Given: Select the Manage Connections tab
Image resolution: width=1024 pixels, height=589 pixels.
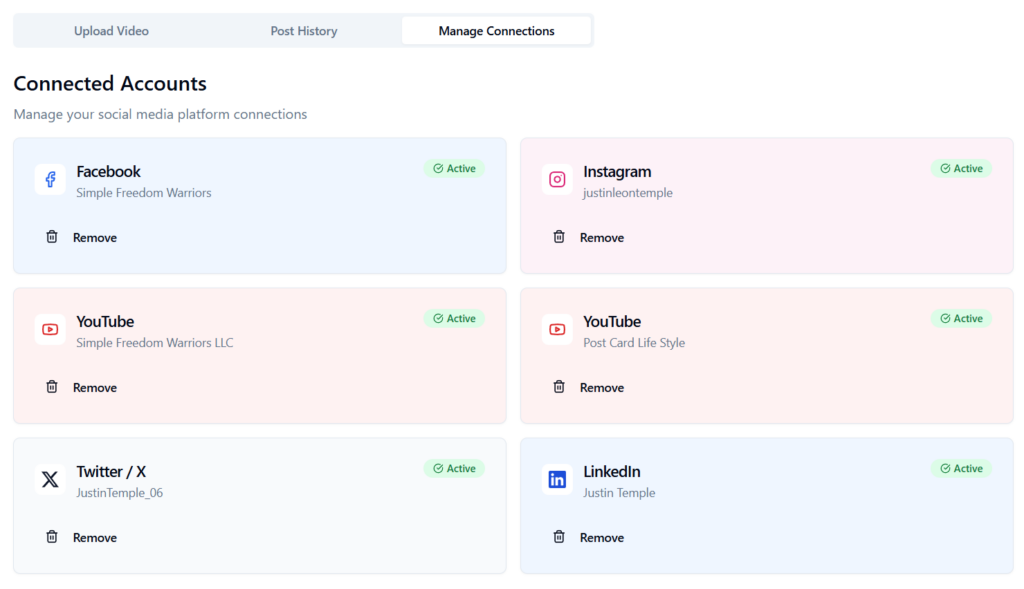Looking at the screenshot, I should tap(496, 31).
